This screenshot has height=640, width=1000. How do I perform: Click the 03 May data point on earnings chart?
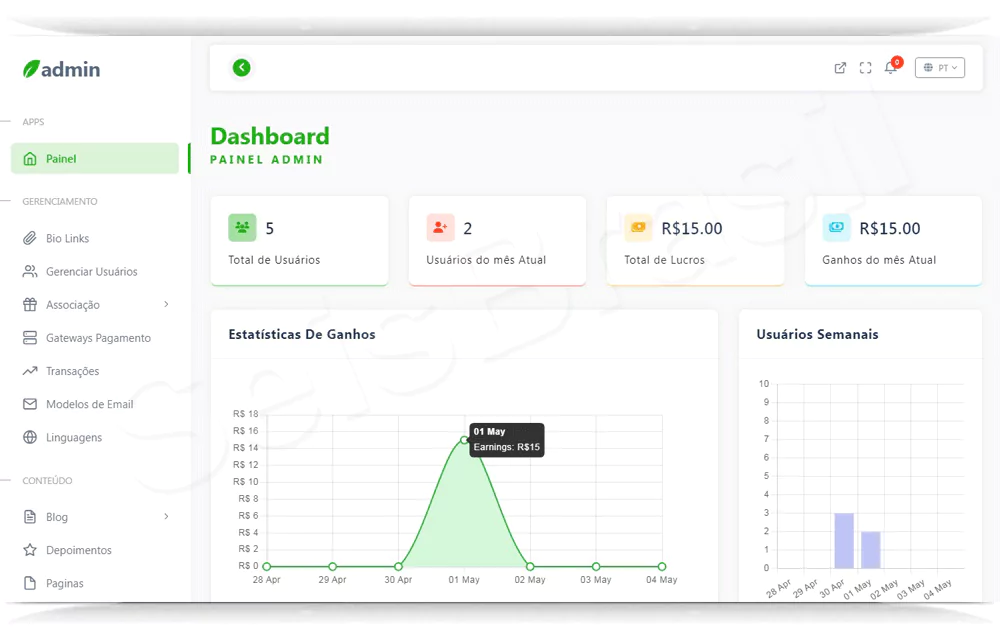coord(596,566)
